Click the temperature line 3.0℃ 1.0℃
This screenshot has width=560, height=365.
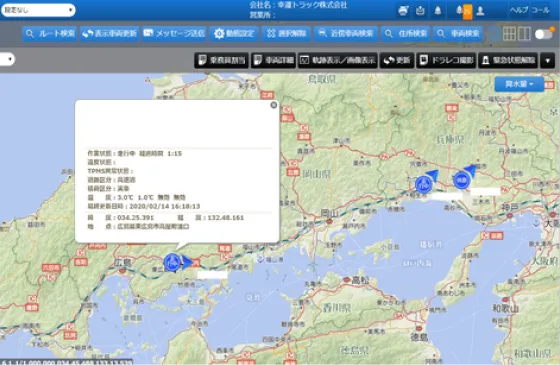point(136,198)
